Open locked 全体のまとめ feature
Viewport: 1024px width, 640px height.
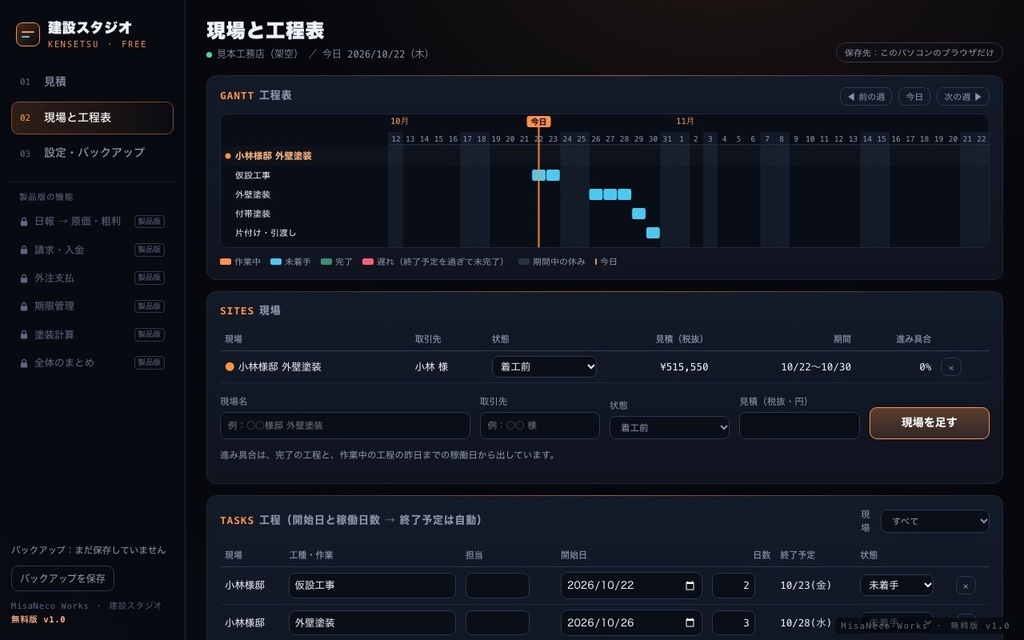(92, 363)
